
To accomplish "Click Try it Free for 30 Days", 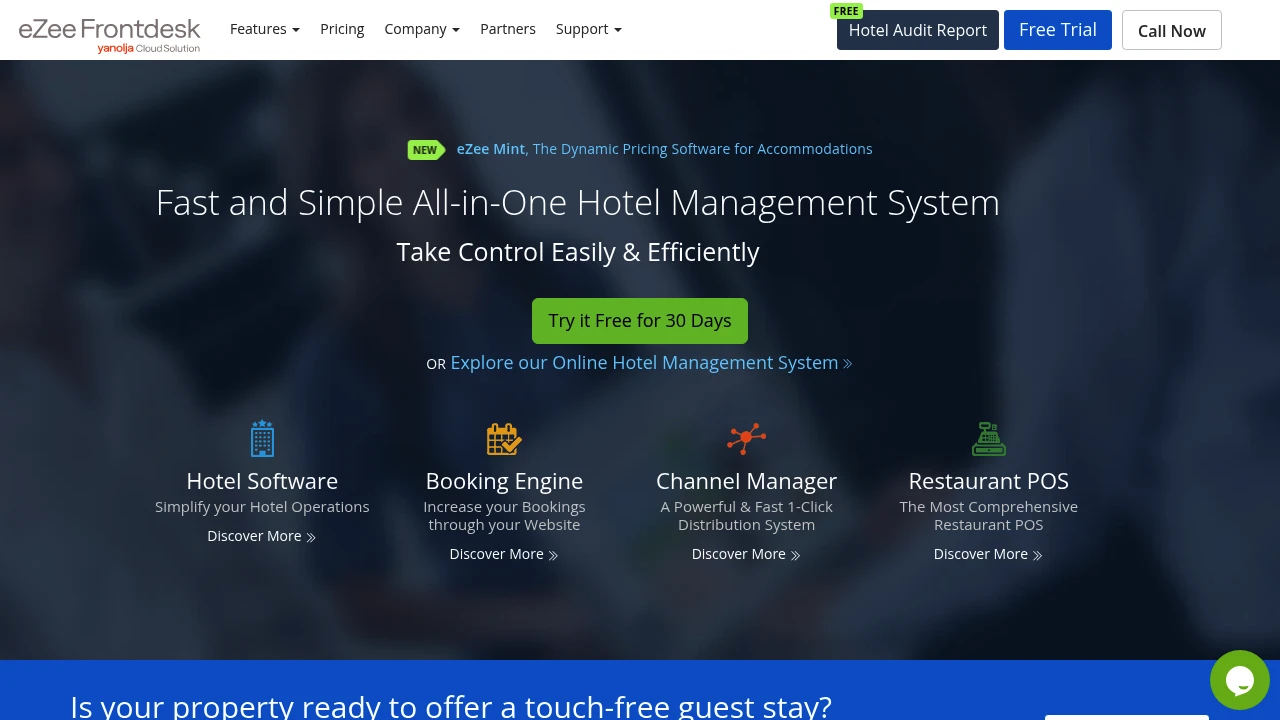I will (x=640, y=321).
